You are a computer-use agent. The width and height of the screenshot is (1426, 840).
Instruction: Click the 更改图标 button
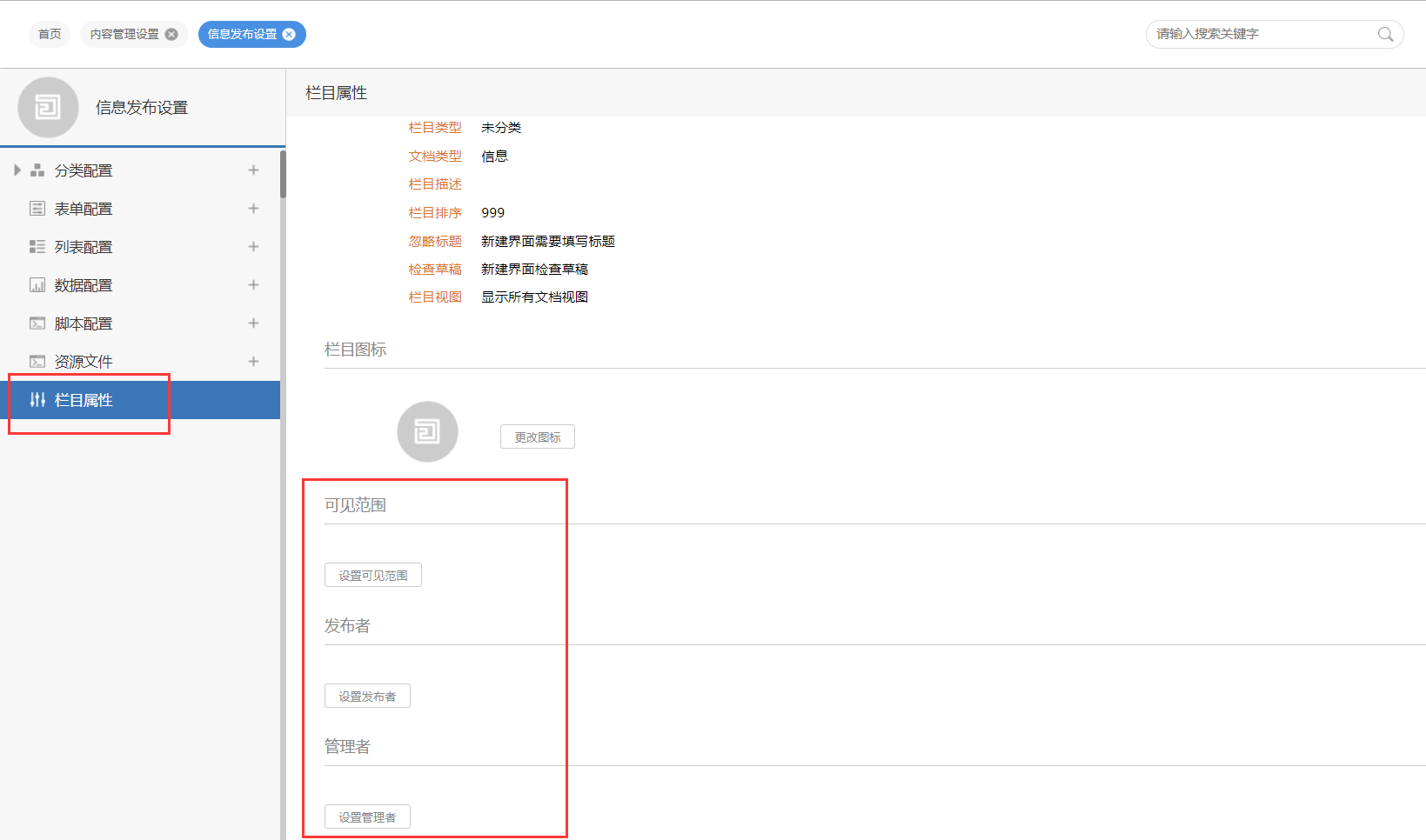click(x=537, y=437)
